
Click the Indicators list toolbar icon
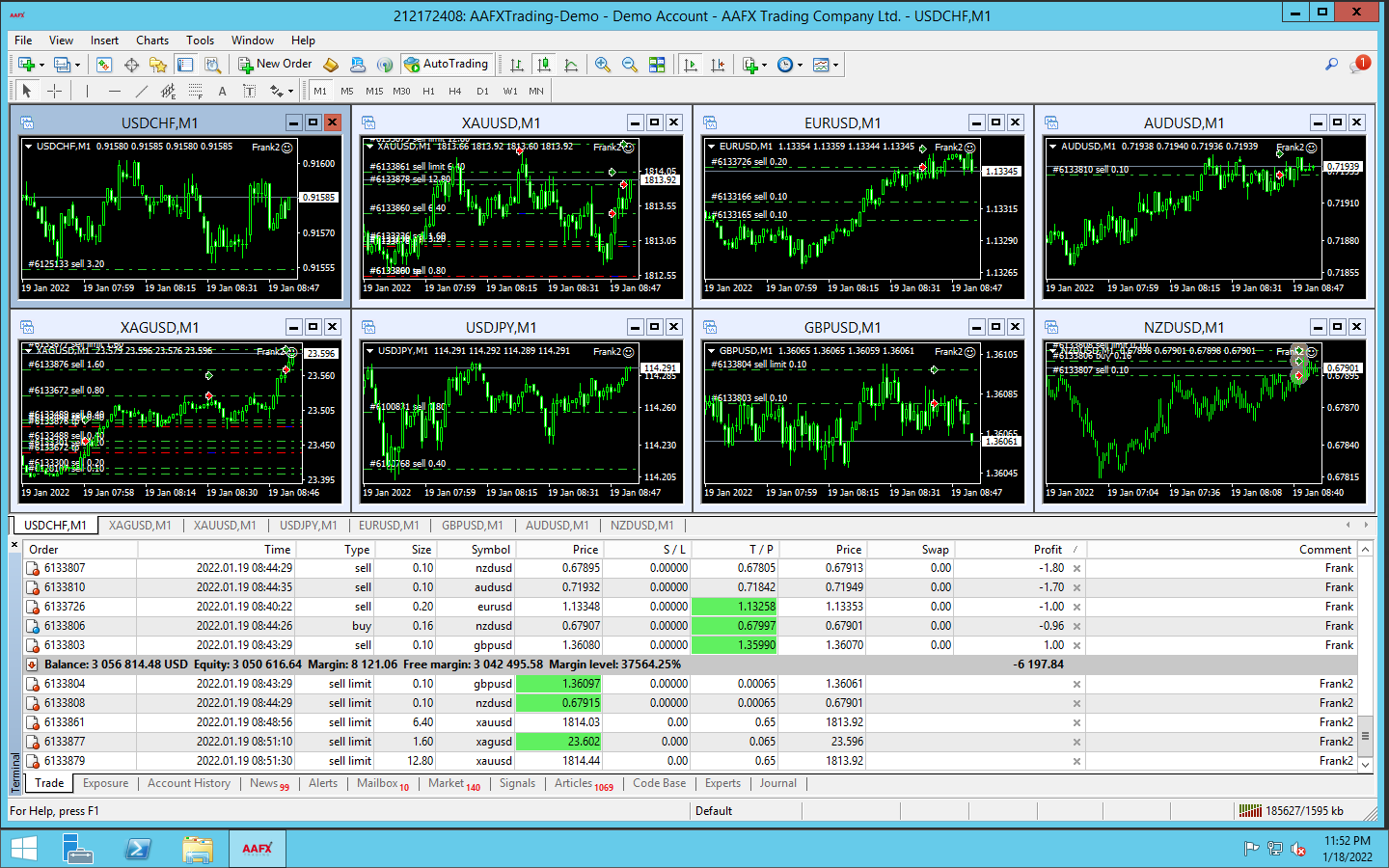[x=749, y=65]
